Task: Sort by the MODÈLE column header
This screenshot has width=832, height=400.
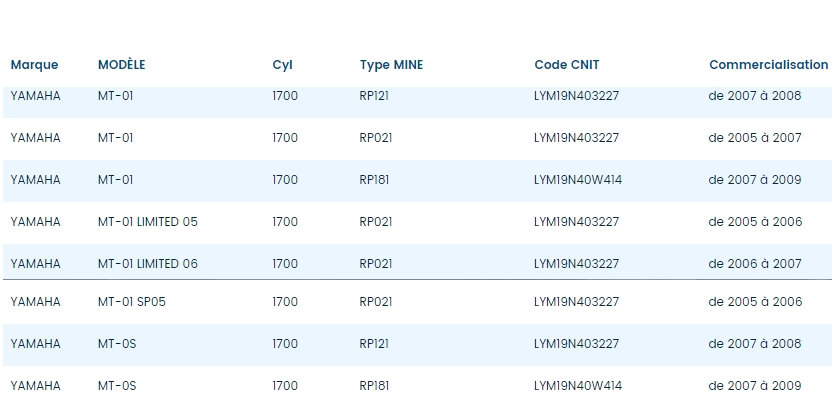Action: click(122, 65)
